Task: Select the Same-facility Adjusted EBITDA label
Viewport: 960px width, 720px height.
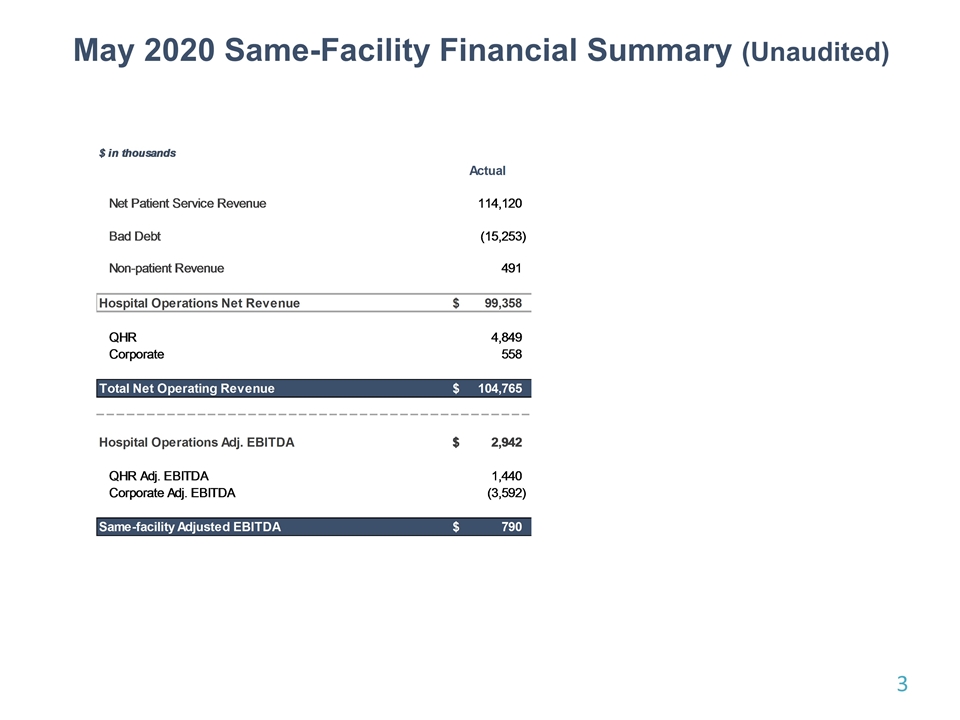Action: pos(189,527)
